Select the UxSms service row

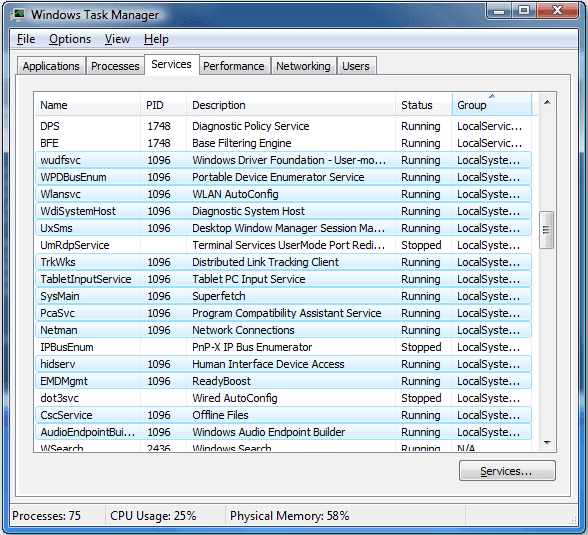(x=284, y=228)
